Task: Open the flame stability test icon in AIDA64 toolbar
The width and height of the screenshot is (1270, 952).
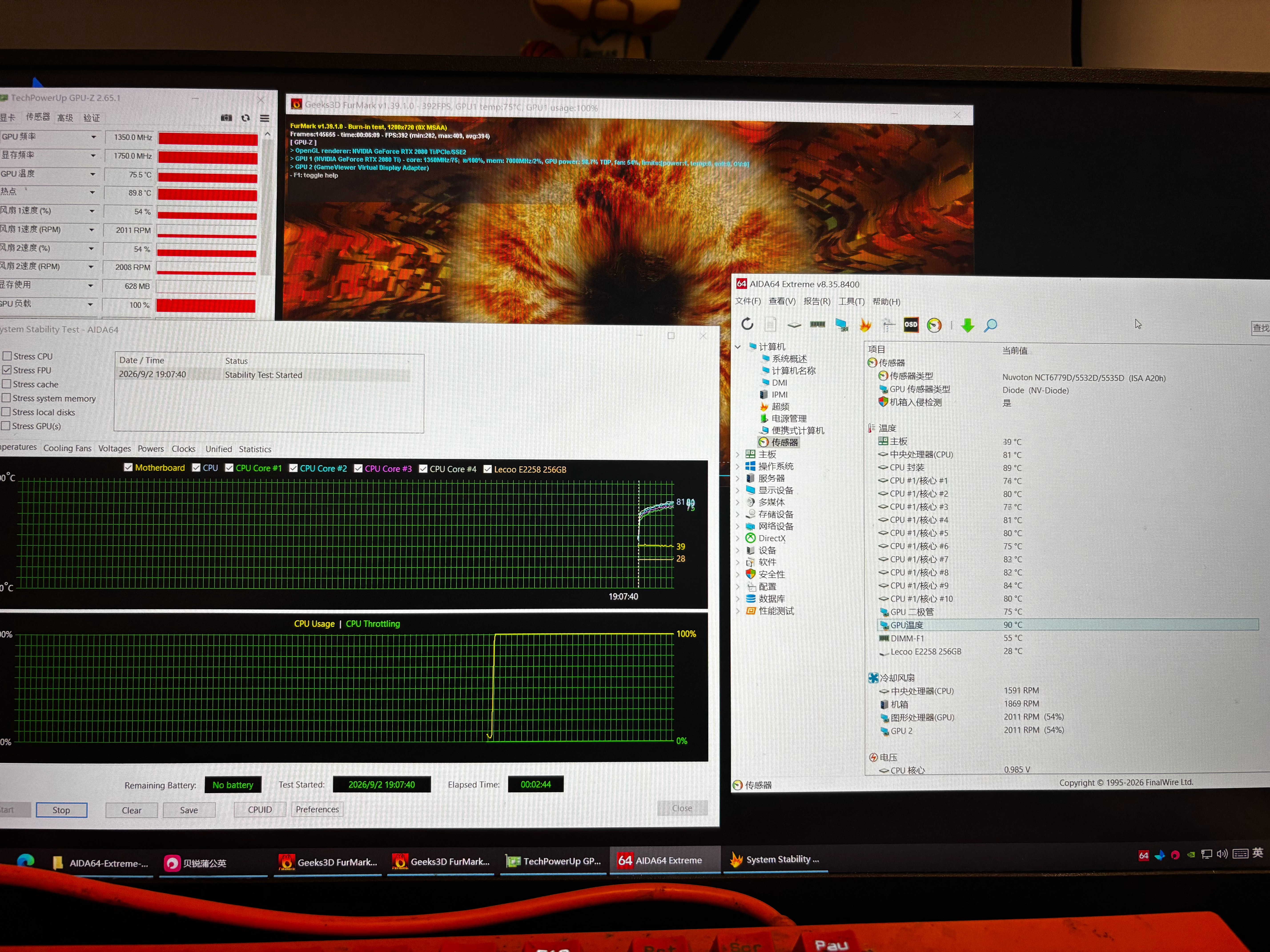Action: point(865,325)
